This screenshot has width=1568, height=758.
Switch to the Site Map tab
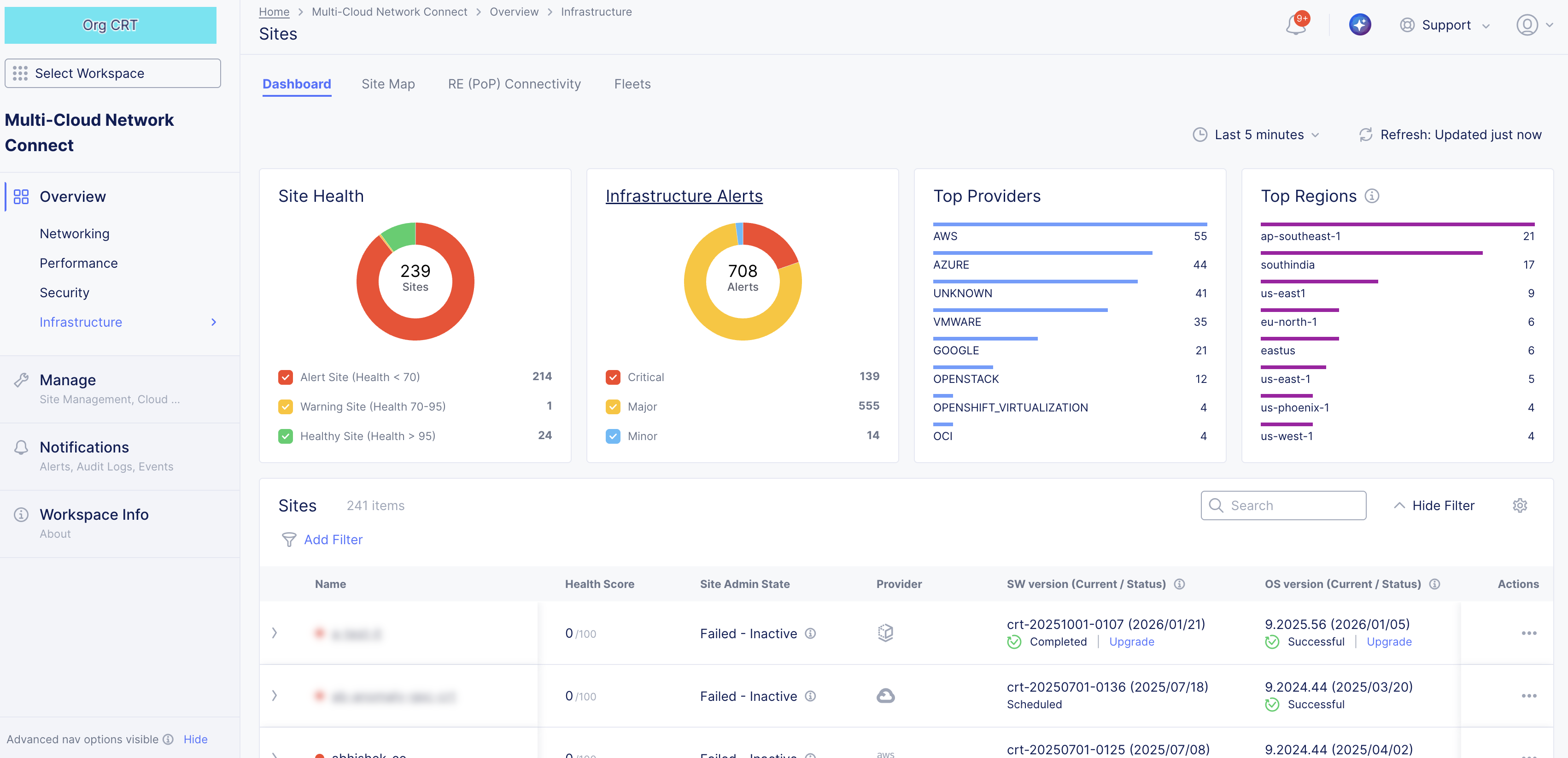(388, 84)
